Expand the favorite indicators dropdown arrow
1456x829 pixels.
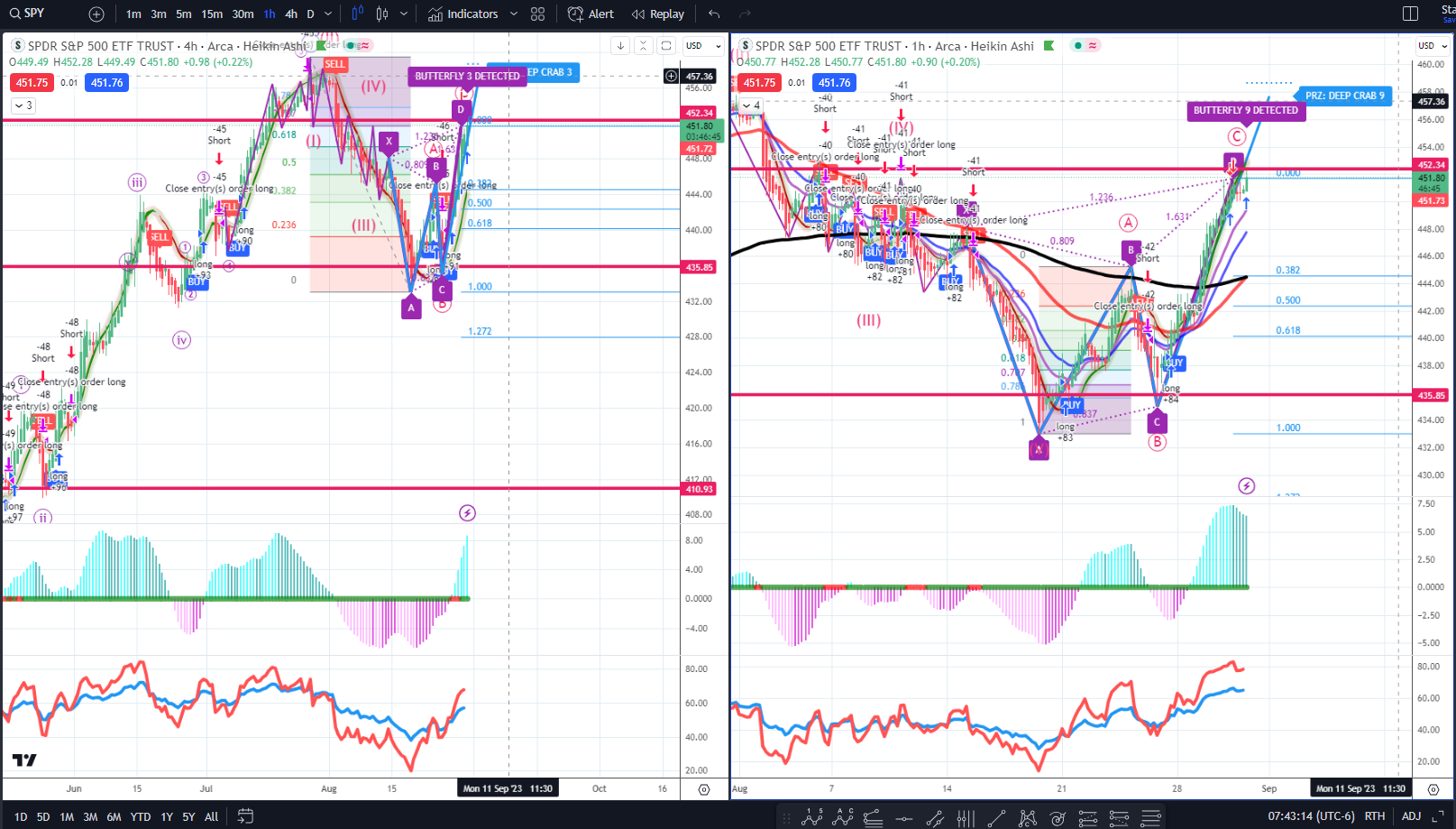pyautogui.click(x=514, y=14)
